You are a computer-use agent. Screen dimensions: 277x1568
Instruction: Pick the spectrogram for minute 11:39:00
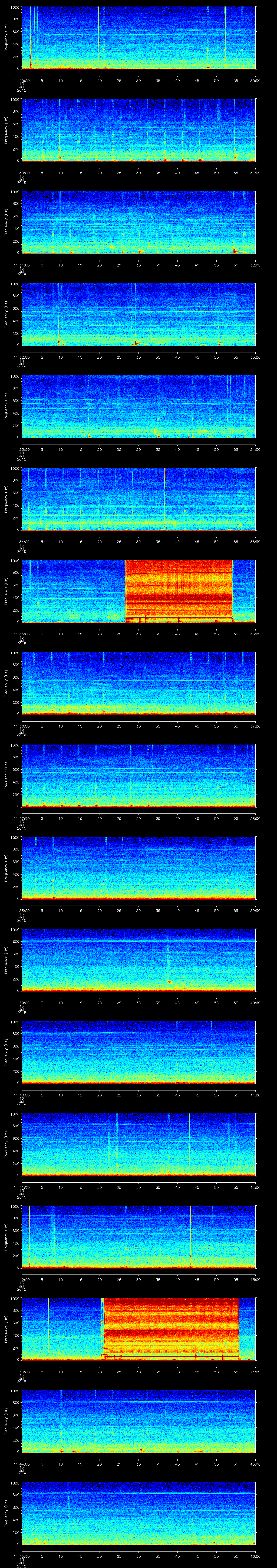(138, 960)
